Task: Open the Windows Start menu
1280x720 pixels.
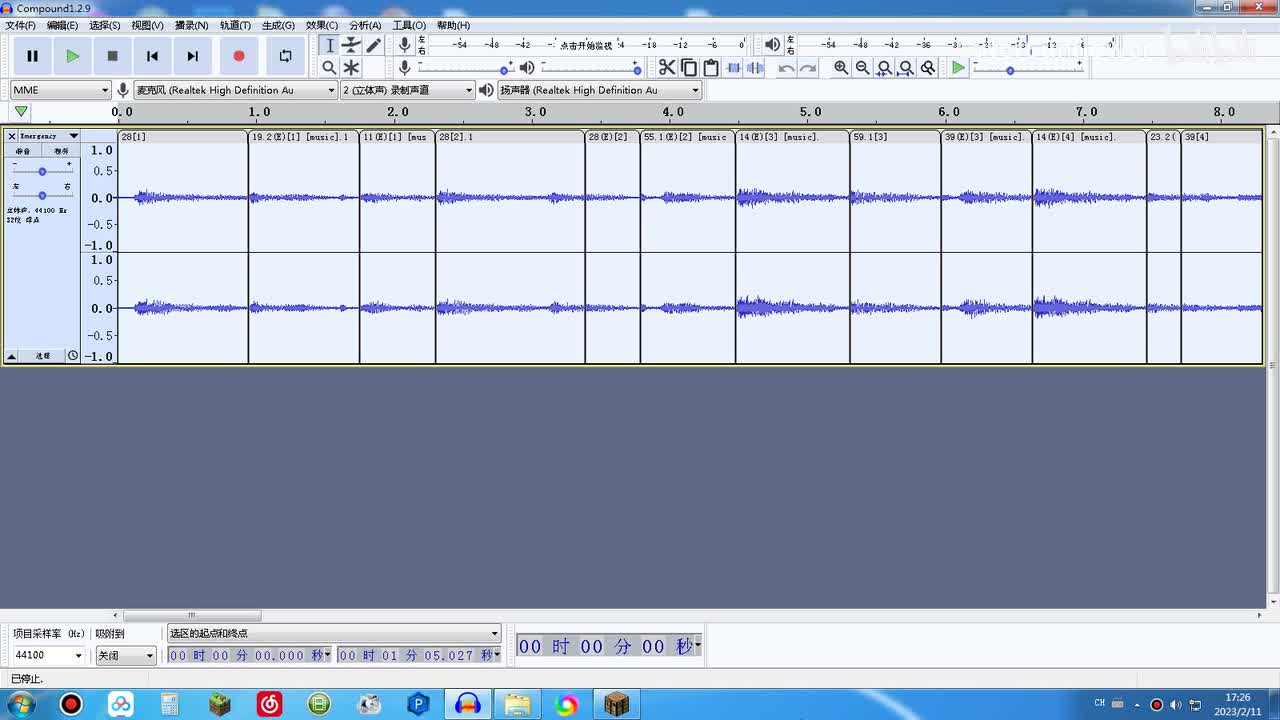Action: coord(20,704)
